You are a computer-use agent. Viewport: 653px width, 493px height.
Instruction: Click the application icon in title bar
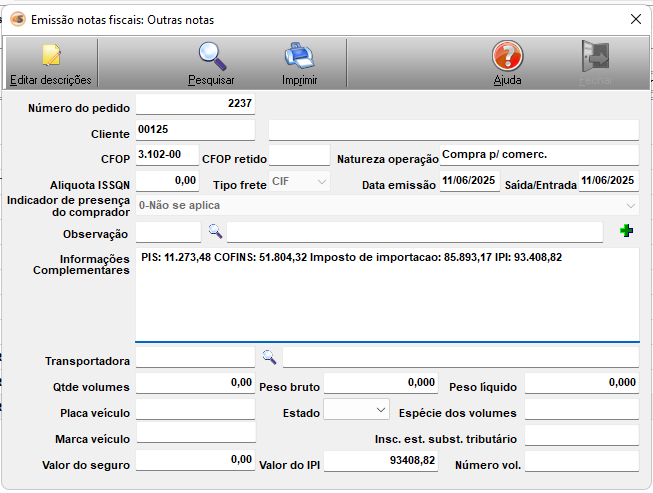17,19
